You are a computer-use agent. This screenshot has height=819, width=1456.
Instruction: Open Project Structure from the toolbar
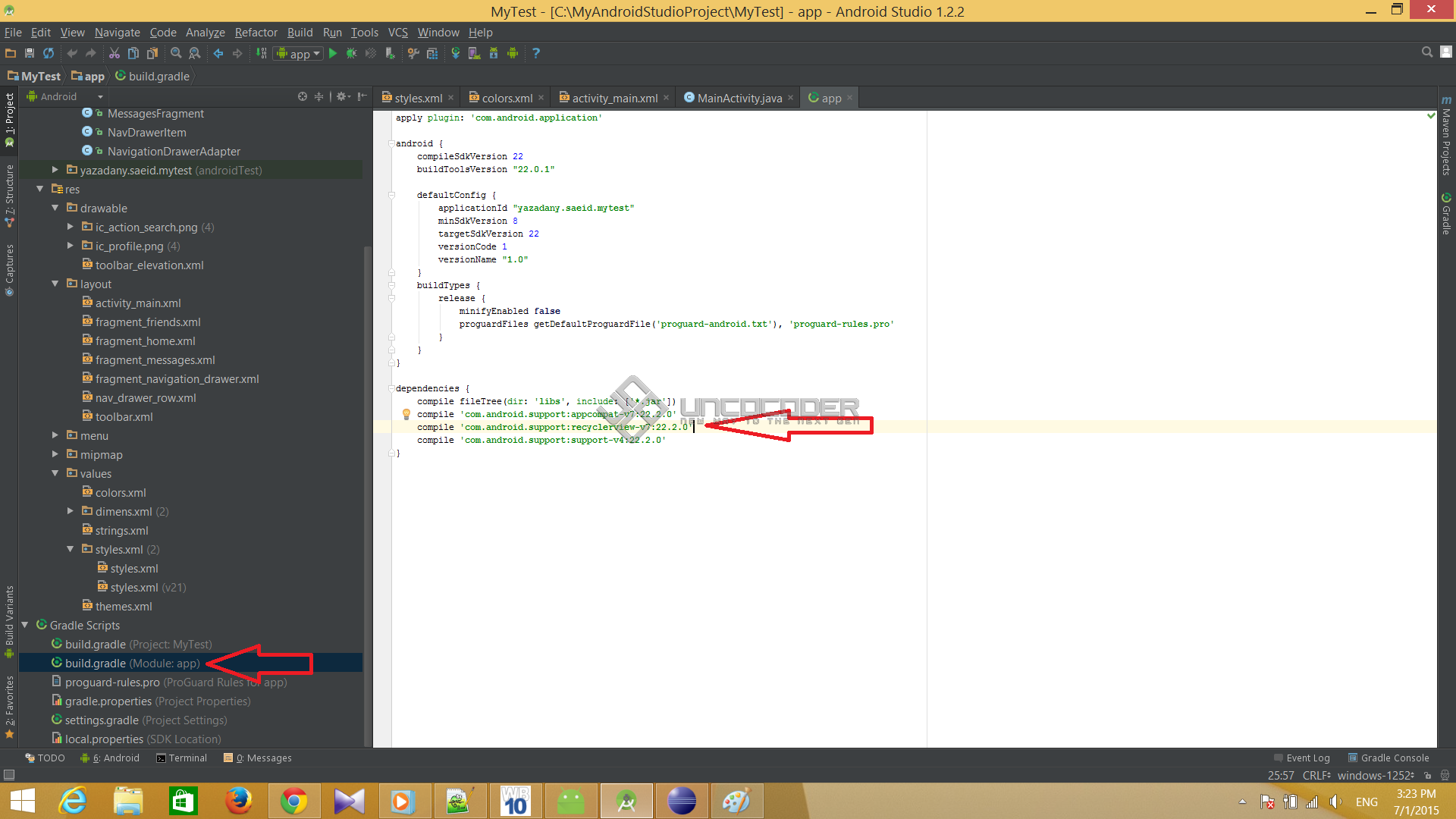coord(432,53)
